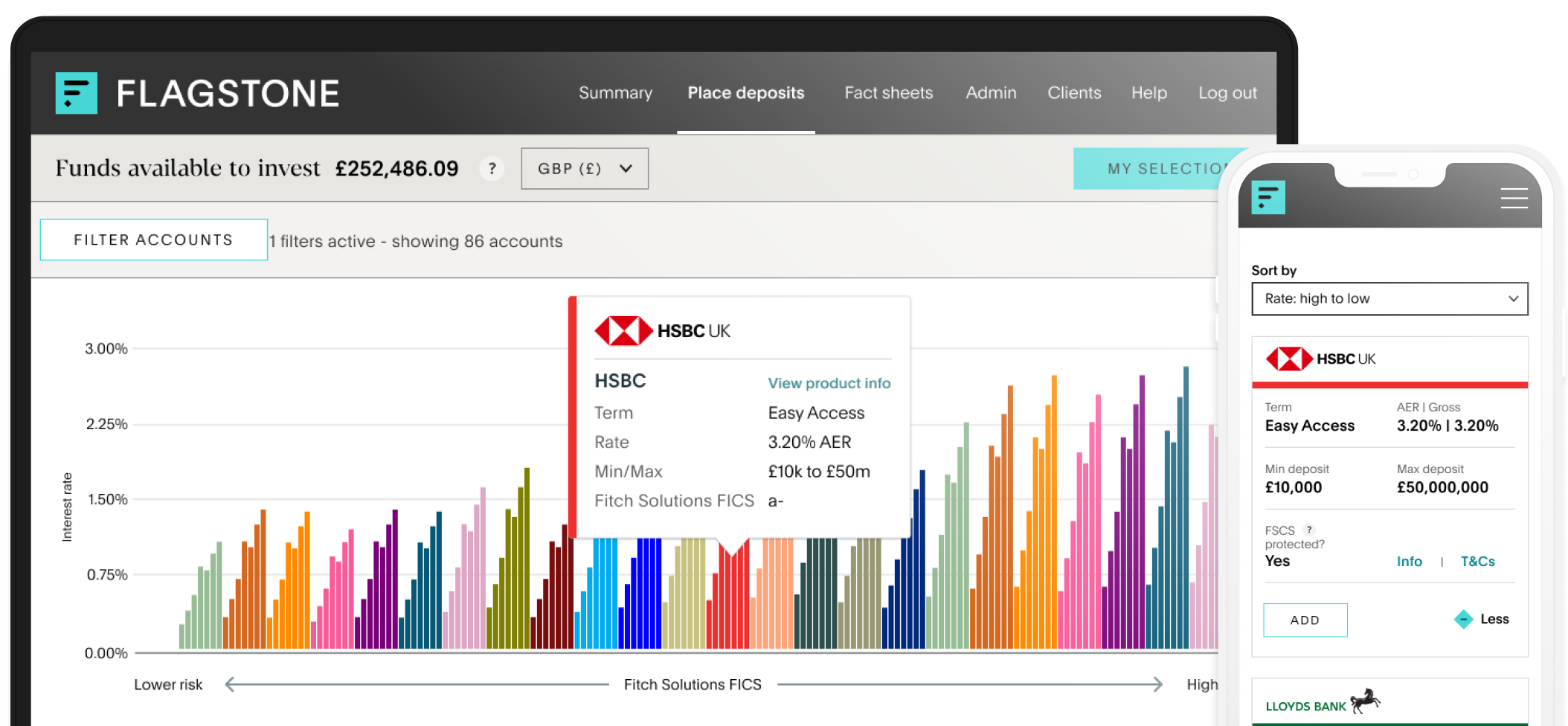Click the help question mark beside funds available

[x=492, y=169]
